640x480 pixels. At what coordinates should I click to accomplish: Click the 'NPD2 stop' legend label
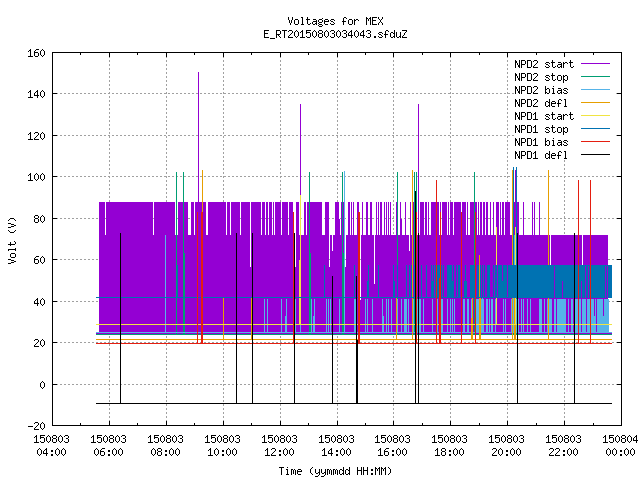click(541, 77)
